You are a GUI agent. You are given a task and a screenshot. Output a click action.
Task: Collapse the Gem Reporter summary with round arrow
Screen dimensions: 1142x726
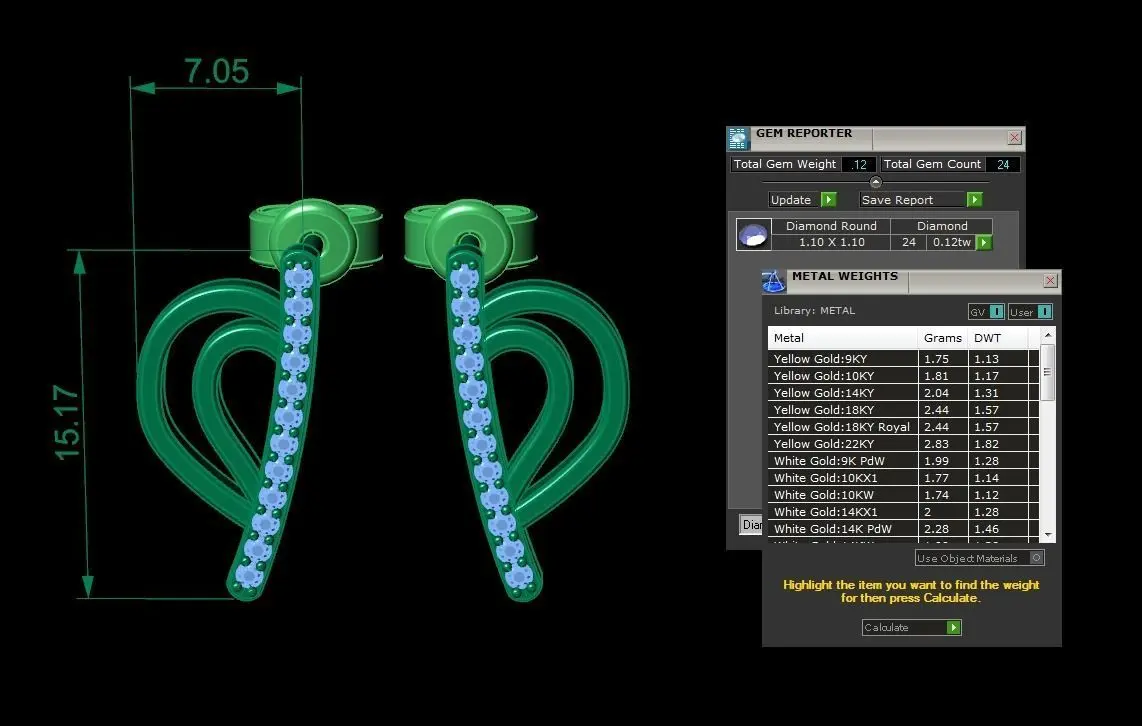click(875, 182)
